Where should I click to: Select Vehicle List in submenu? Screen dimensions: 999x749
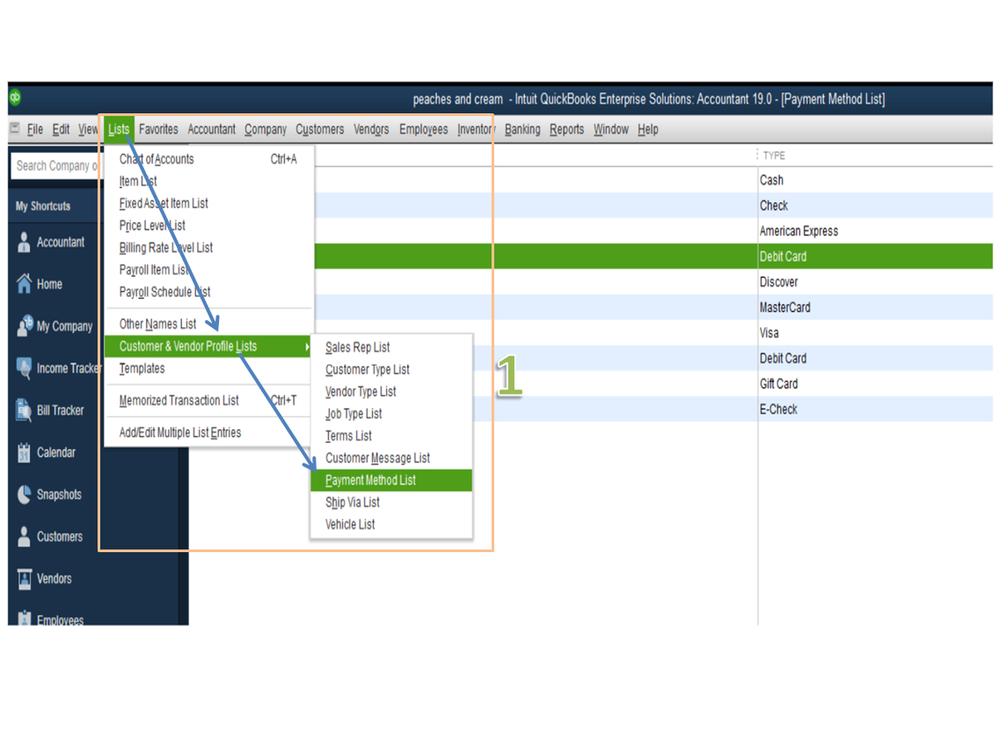[x=391, y=525]
